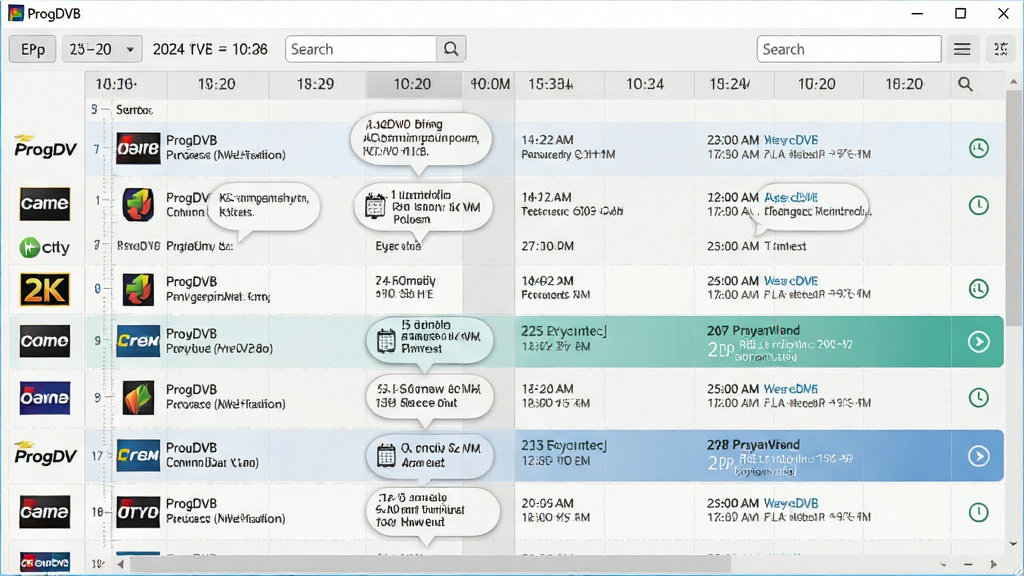The width and height of the screenshot is (1024, 576).
Task: Click the vertical scrollbar down arrow
Action: [x=1014, y=543]
